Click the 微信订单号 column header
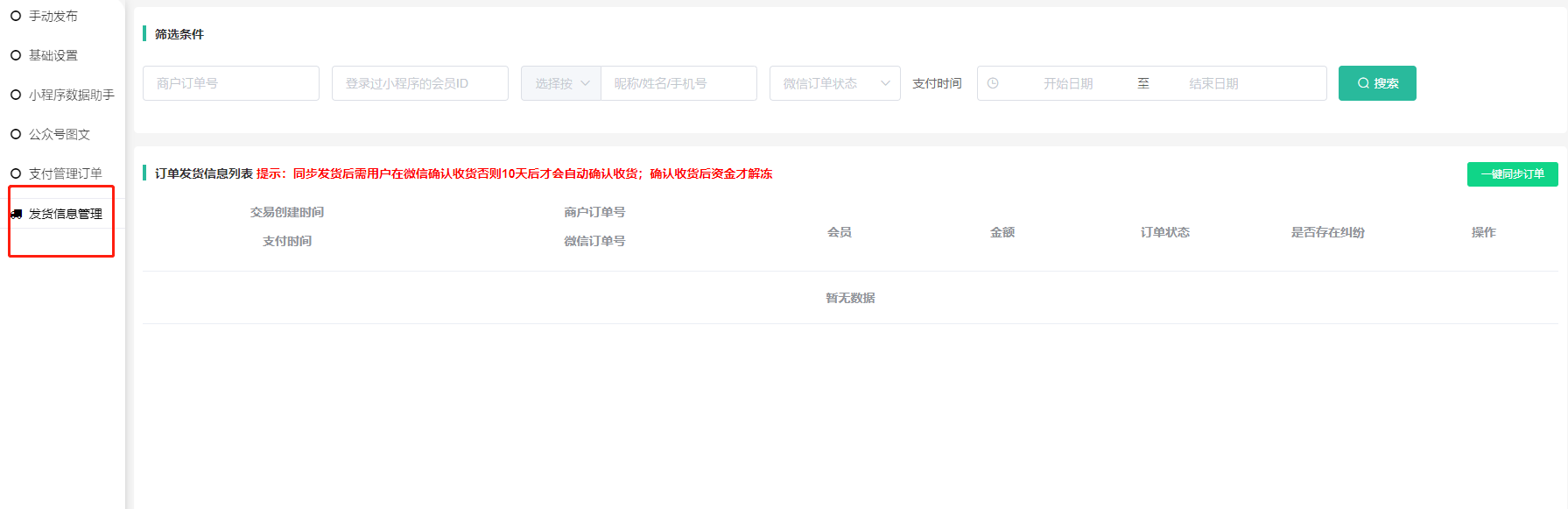The image size is (1568, 509). (594, 241)
